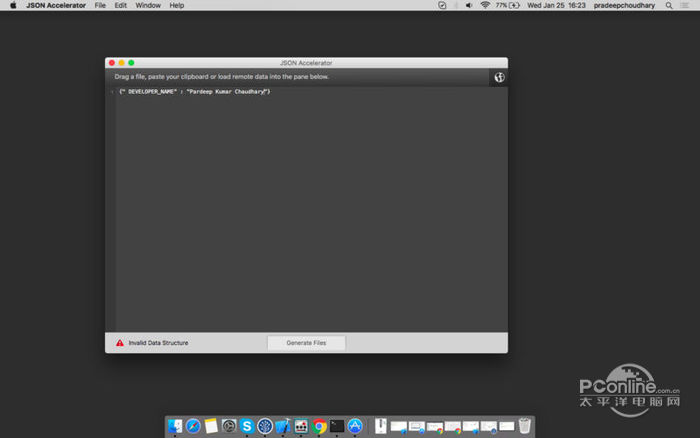
Task: Click the clock icon in menu bar
Action: (x=442, y=5)
